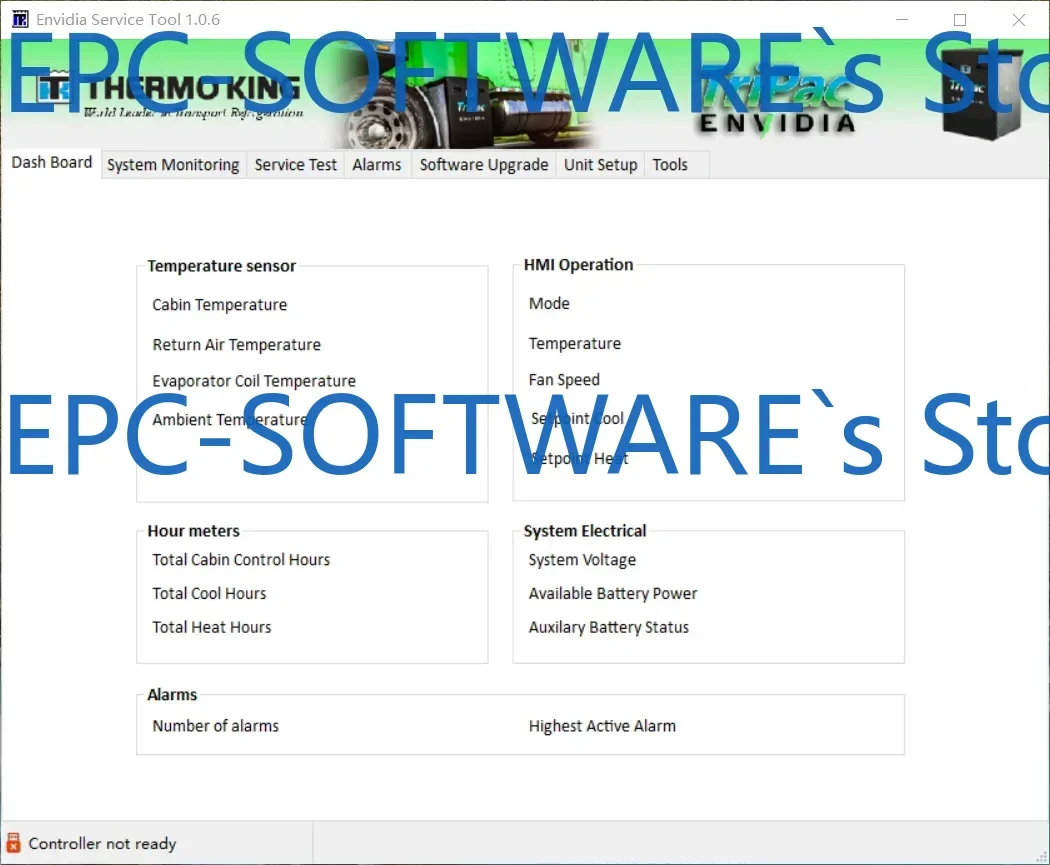Open the Tools tab
1050x865 pixels.
tap(670, 164)
